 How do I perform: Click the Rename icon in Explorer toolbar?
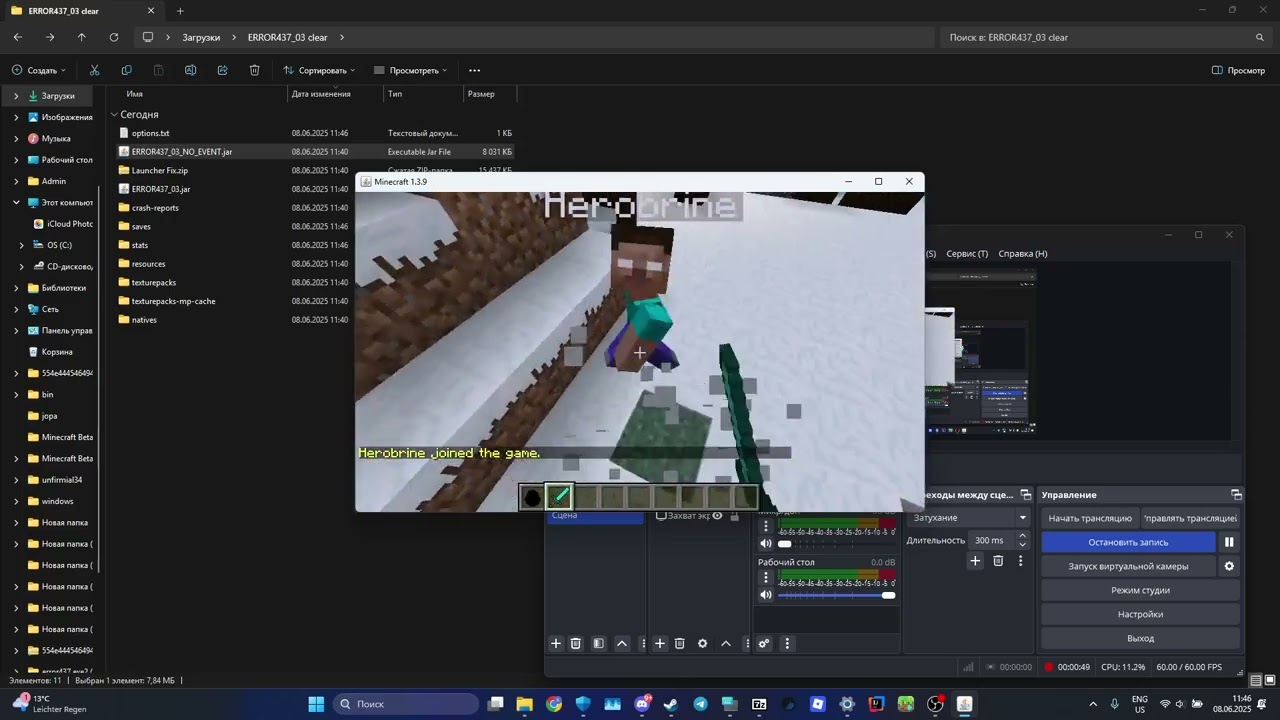(x=190, y=70)
